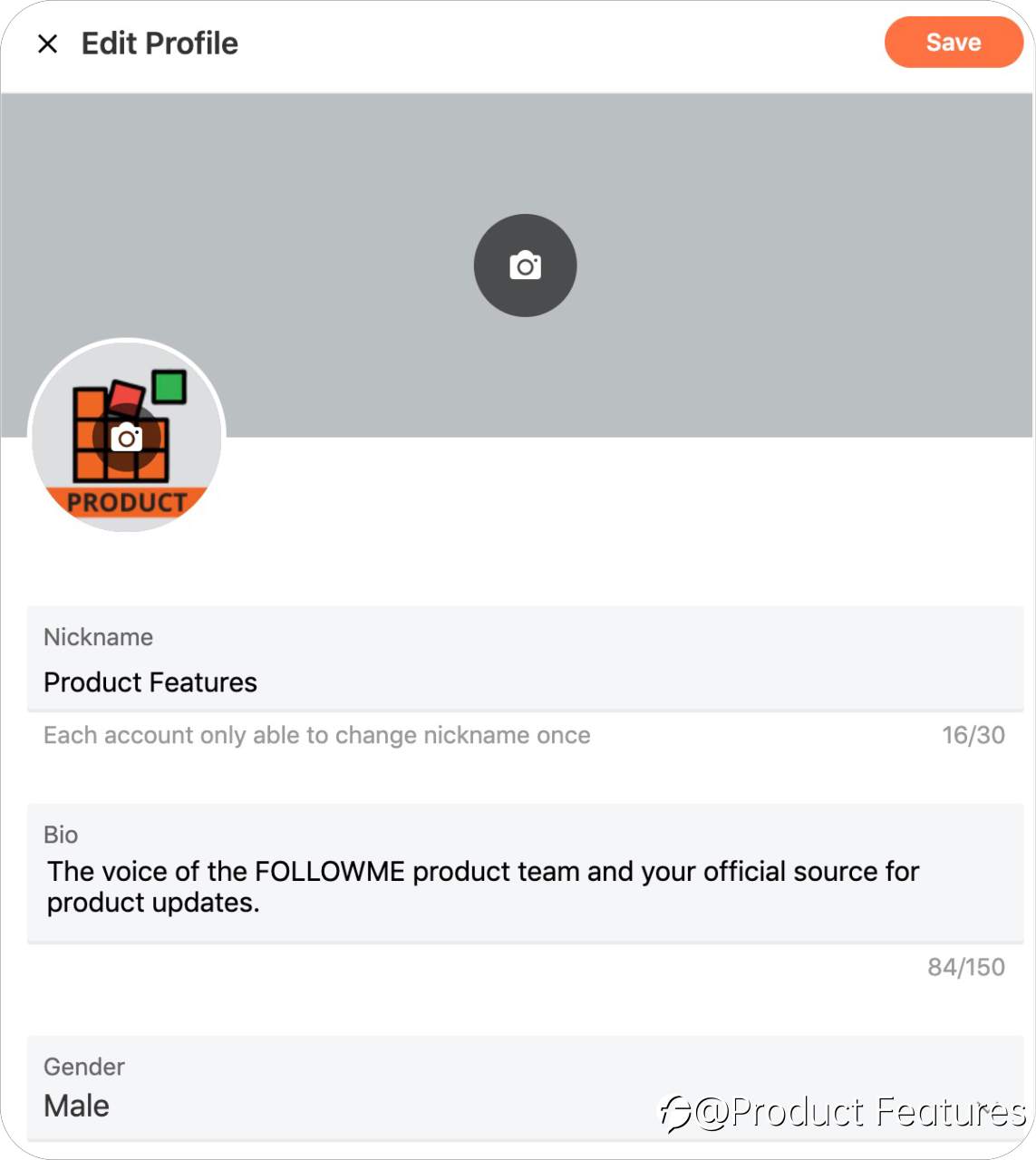Click the nickname change-once hint text
The image size is (1036, 1160).
316,735
